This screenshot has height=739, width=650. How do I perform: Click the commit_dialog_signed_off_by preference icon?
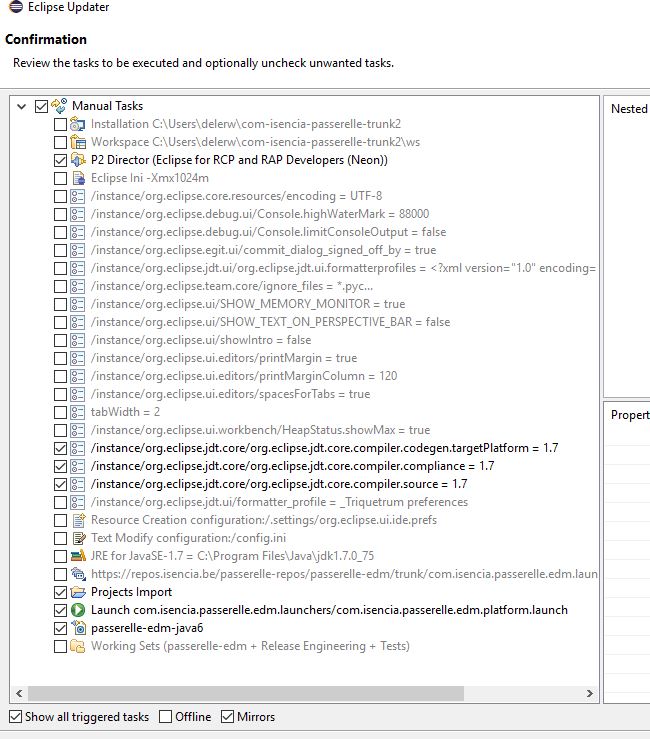pyautogui.click(x=77, y=250)
